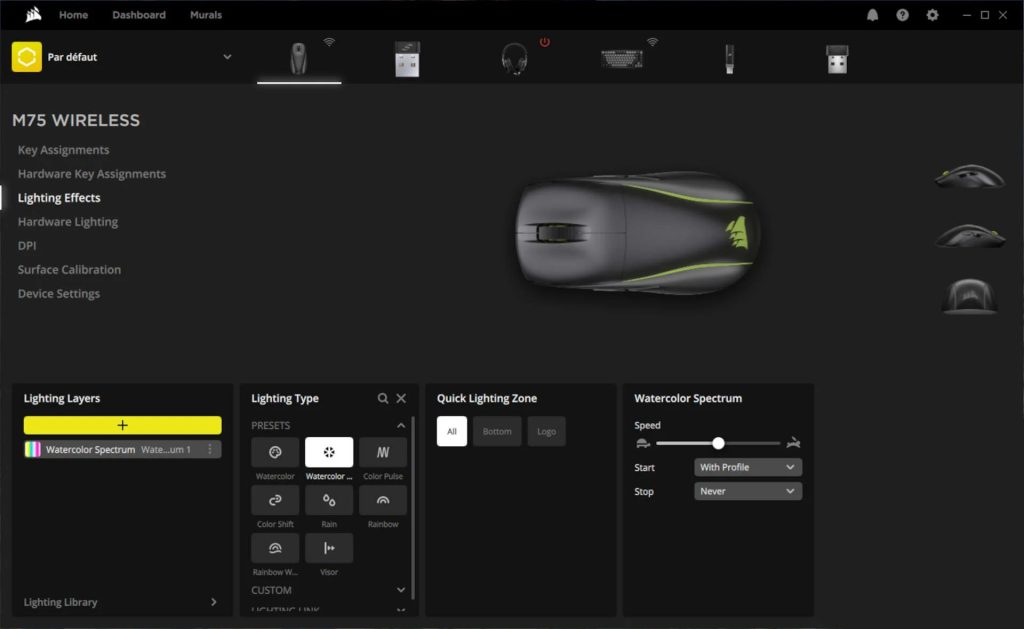Collapse the PRESETS section
The height and width of the screenshot is (629, 1024).
click(x=401, y=425)
